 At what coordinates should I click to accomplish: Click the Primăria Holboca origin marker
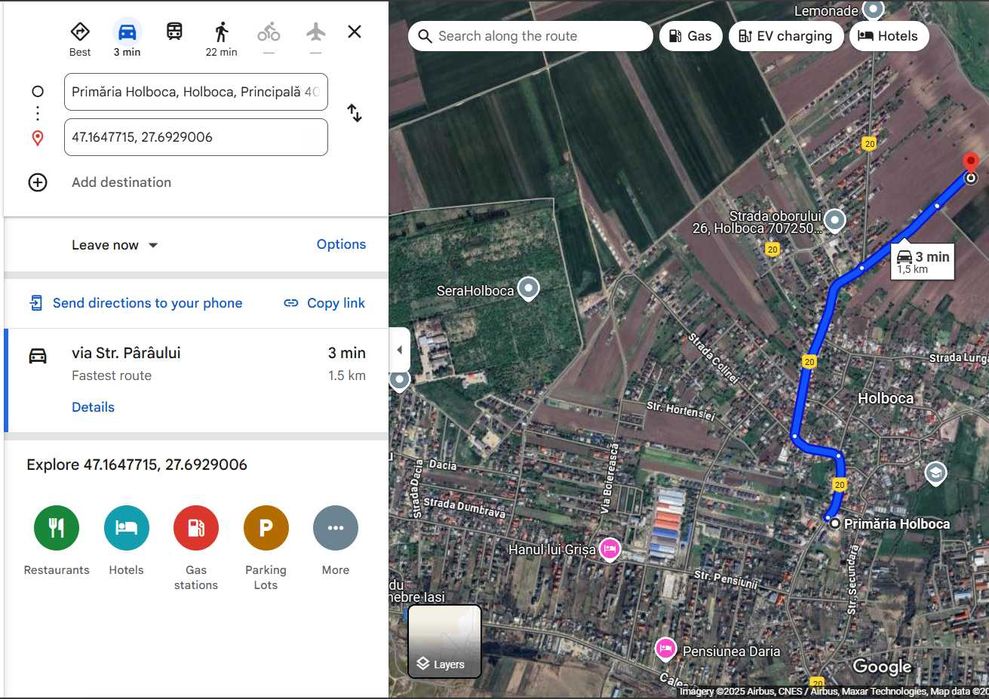tap(834, 523)
